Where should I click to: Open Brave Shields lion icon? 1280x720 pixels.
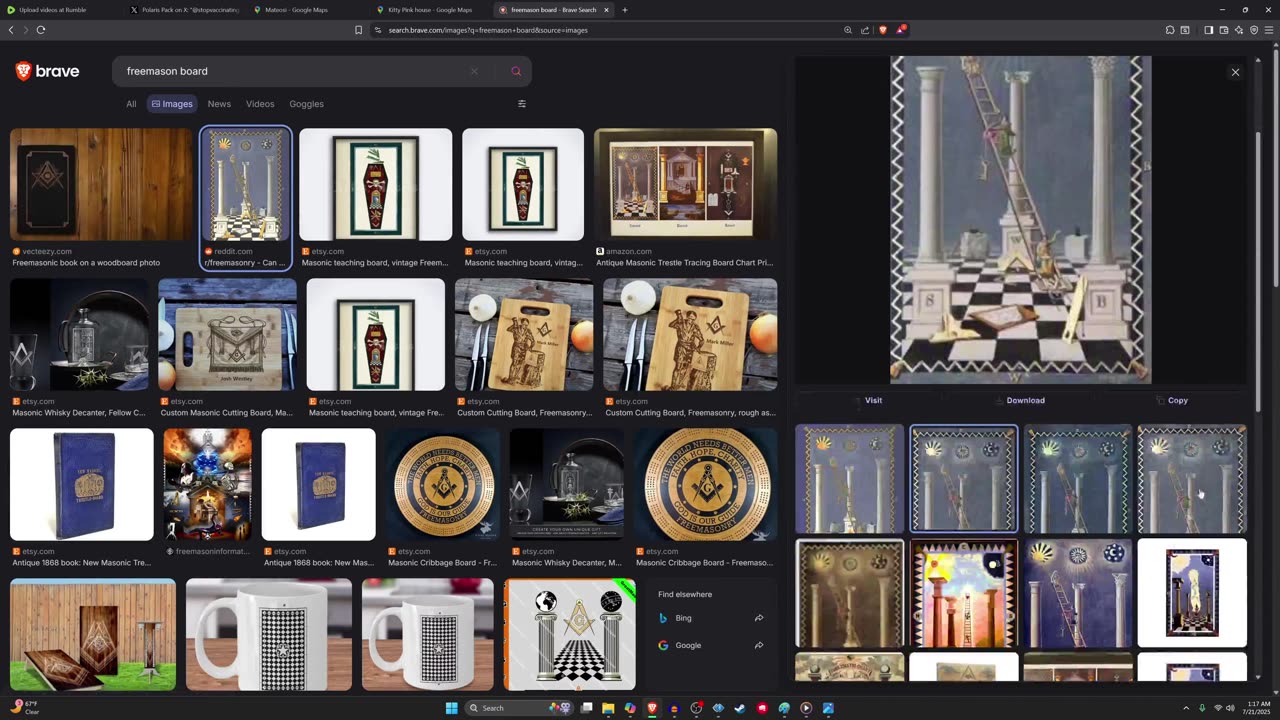point(882,30)
